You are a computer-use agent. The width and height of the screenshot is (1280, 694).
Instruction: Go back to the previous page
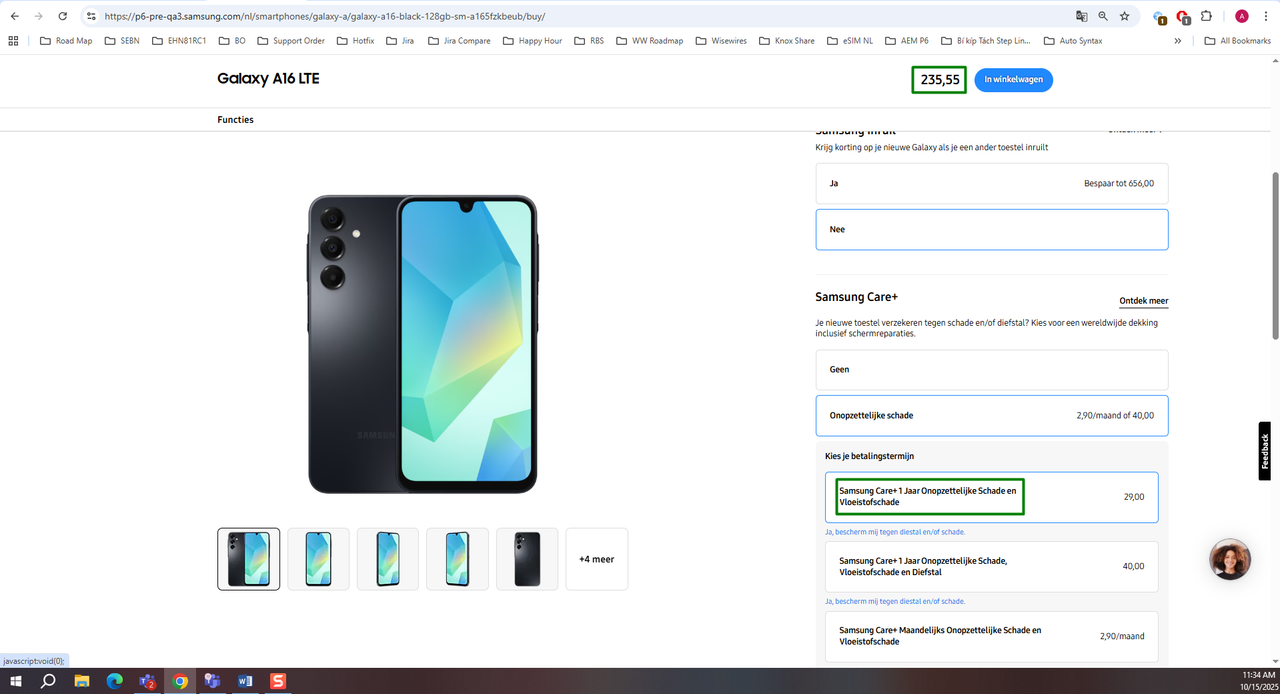coord(15,16)
